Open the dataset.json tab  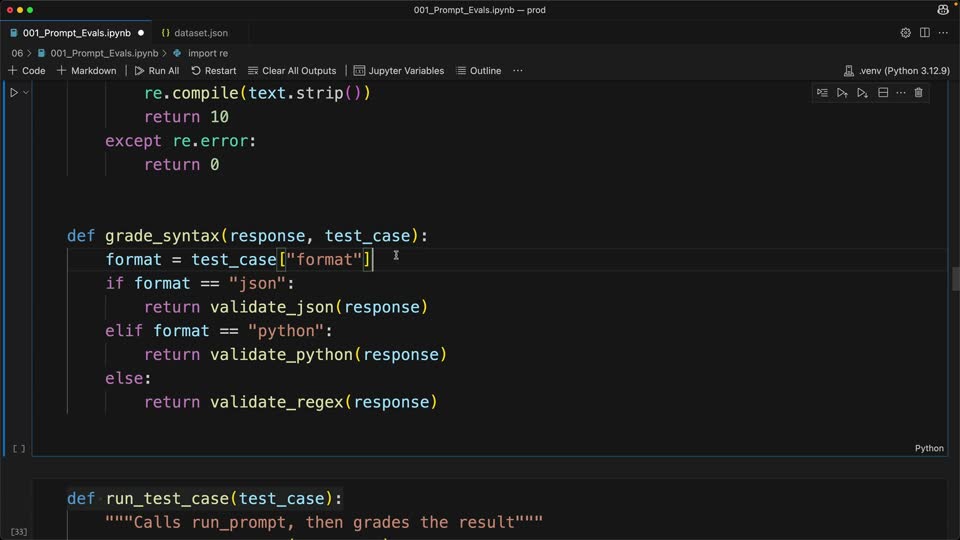point(201,32)
